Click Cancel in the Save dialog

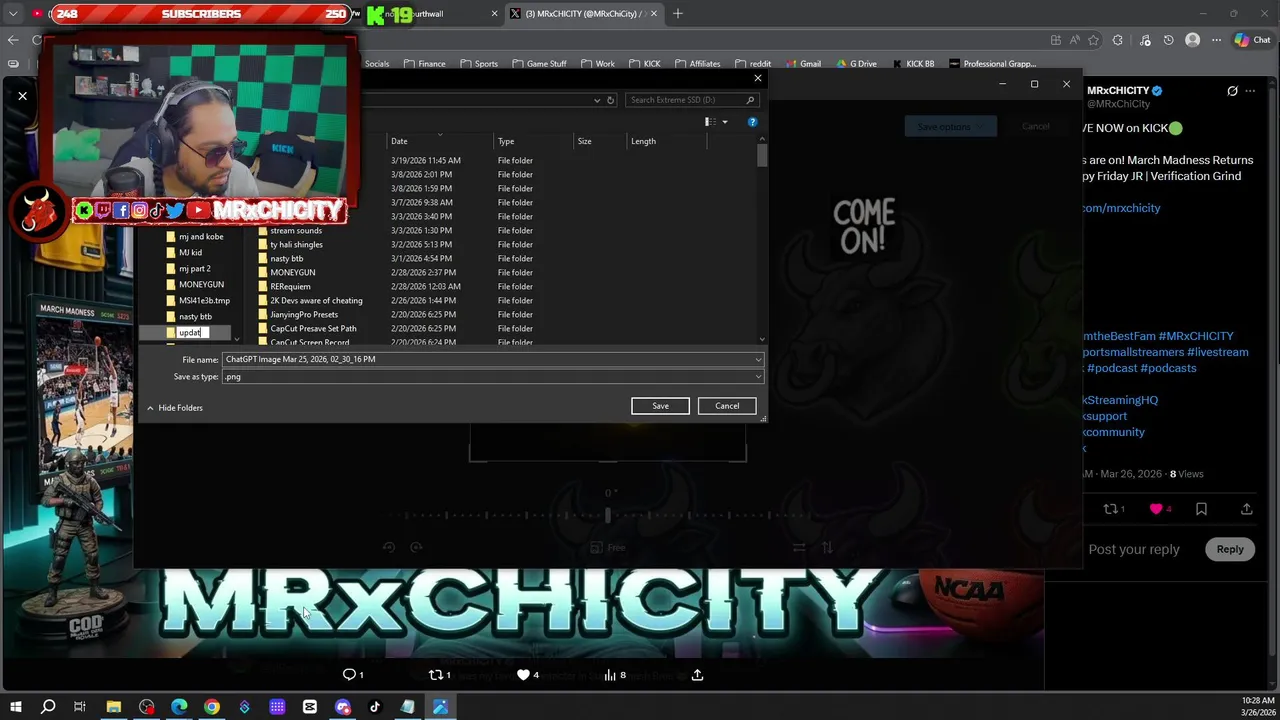tap(727, 406)
